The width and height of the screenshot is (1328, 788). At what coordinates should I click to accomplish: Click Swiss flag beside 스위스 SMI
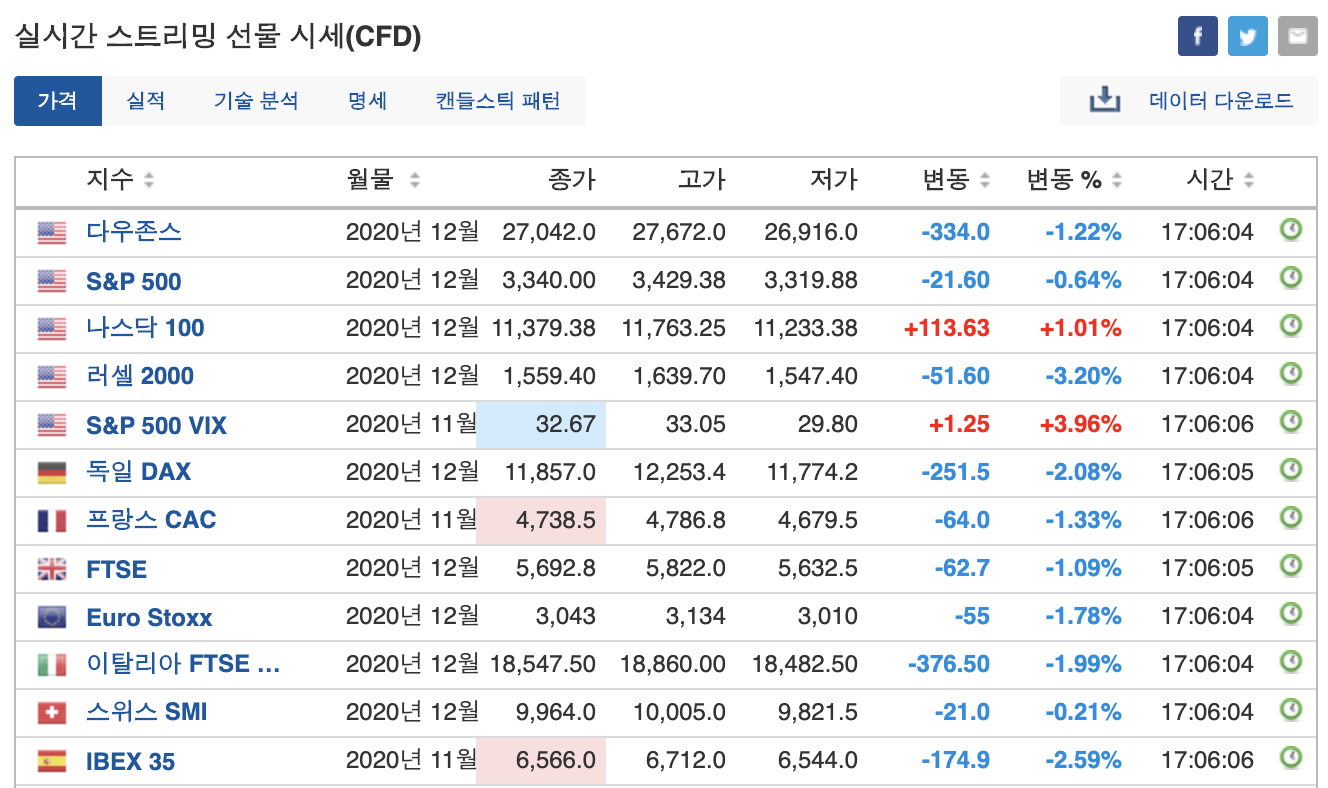(52, 713)
